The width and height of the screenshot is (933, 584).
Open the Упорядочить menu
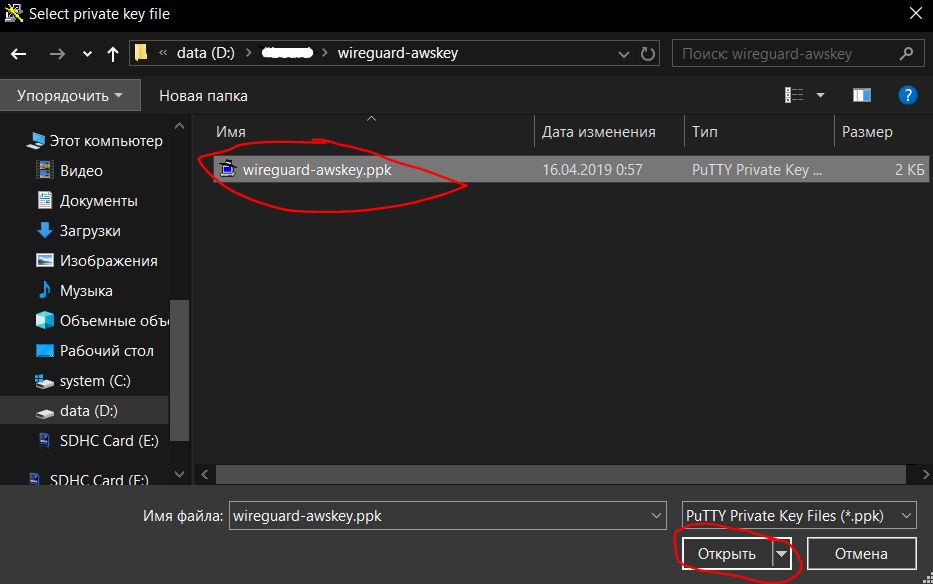pyautogui.click(x=65, y=94)
